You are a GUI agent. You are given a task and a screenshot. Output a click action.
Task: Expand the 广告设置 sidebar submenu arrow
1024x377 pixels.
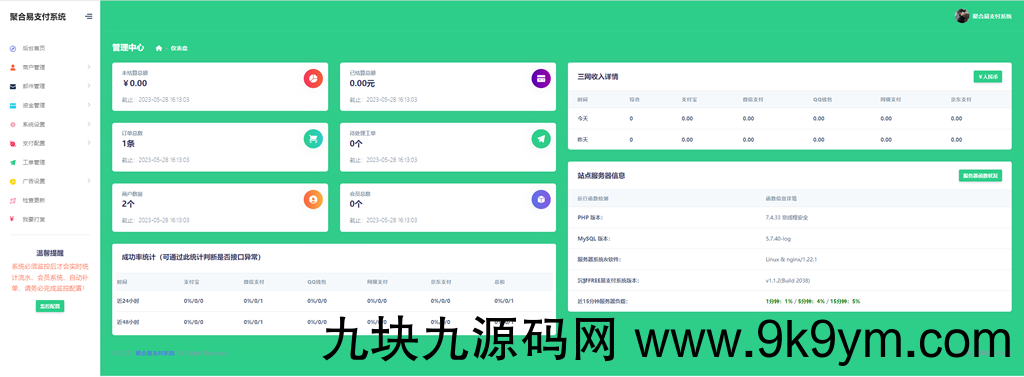point(89,181)
